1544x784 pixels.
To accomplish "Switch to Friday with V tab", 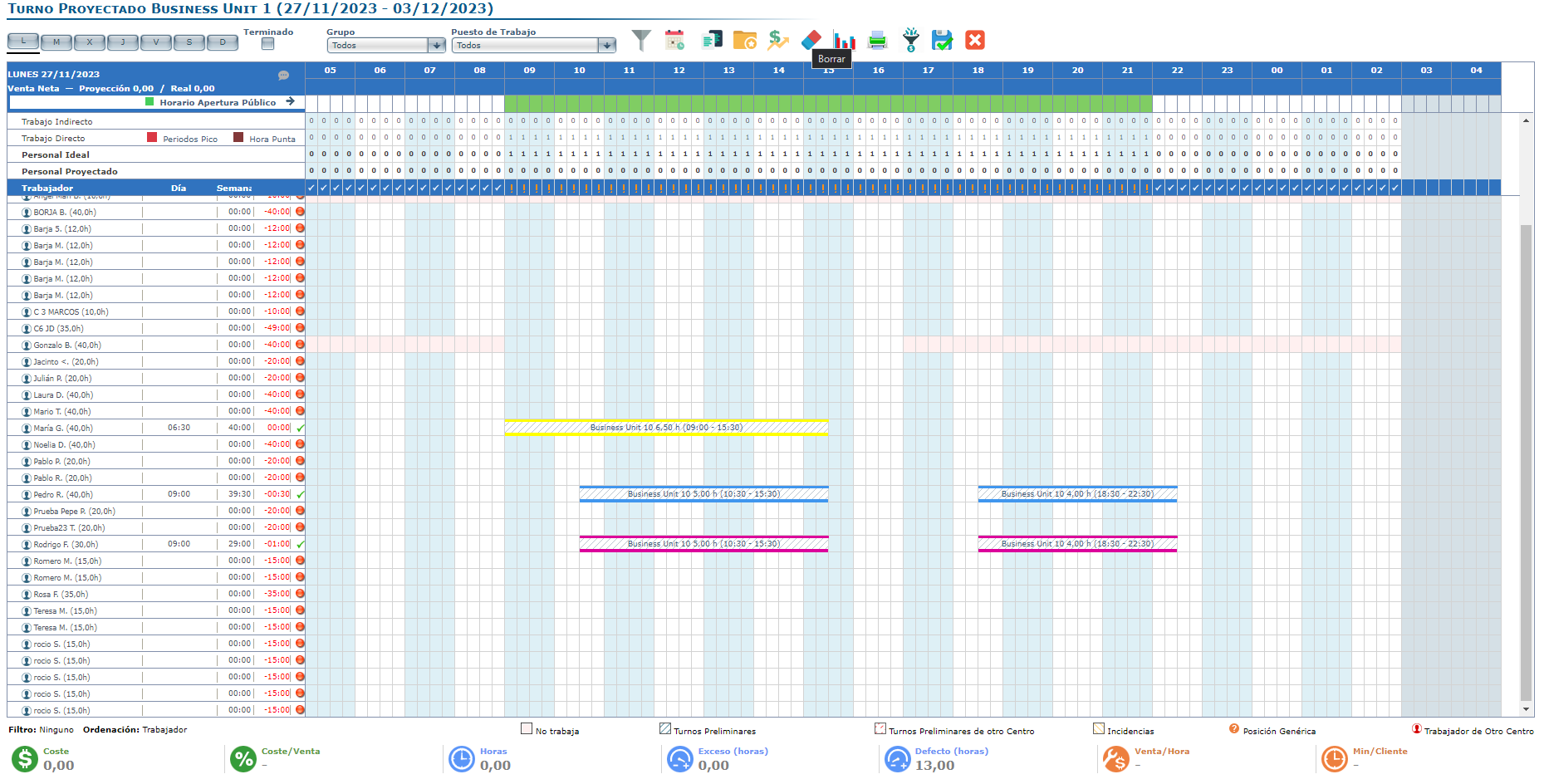I will (156, 42).
